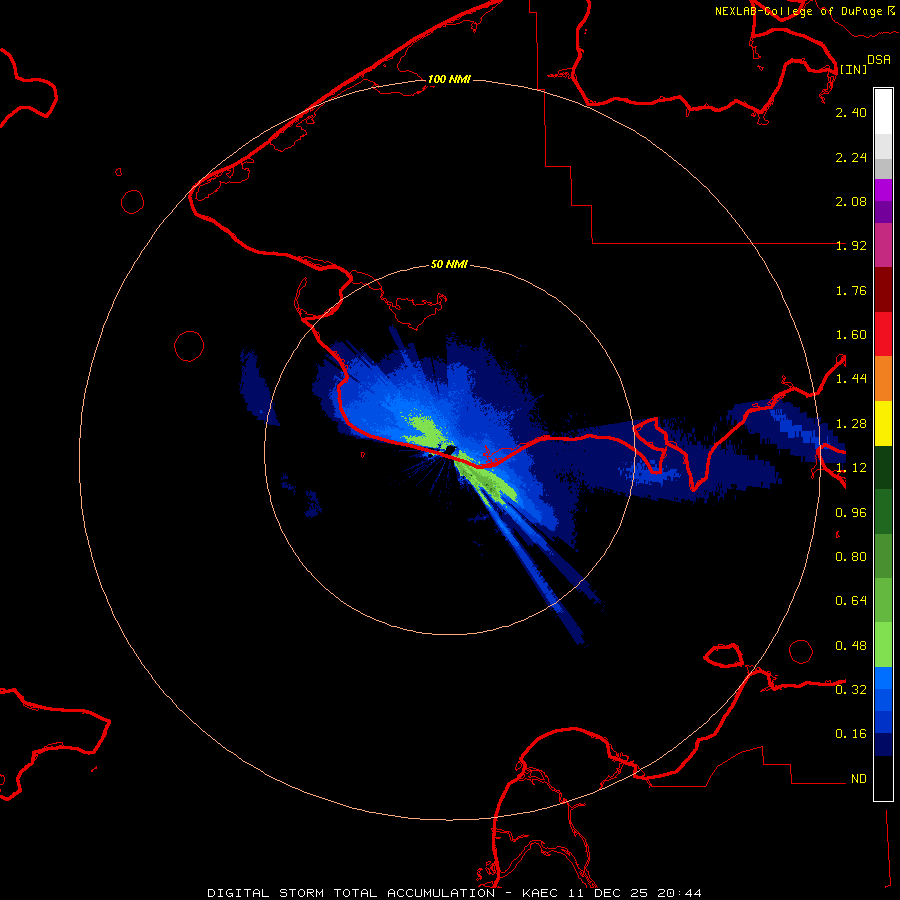Select the 1.28 scale label
Screen dimensions: 900x900
(851, 424)
